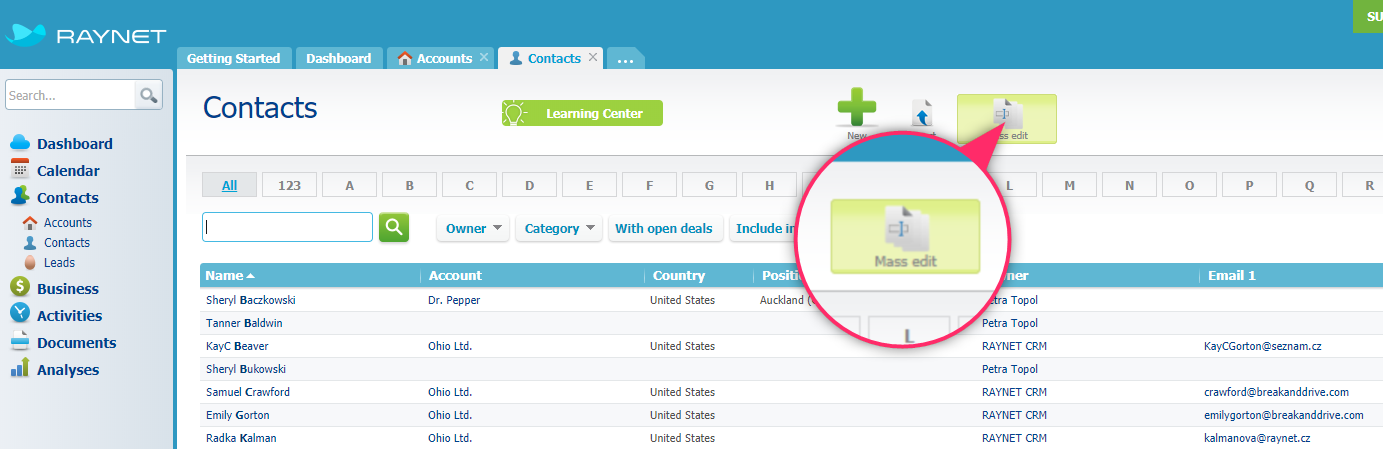Click the Analyses chart icon in sidebar
The width and height of the screenshot is (1383, 449).
(20, 368)
